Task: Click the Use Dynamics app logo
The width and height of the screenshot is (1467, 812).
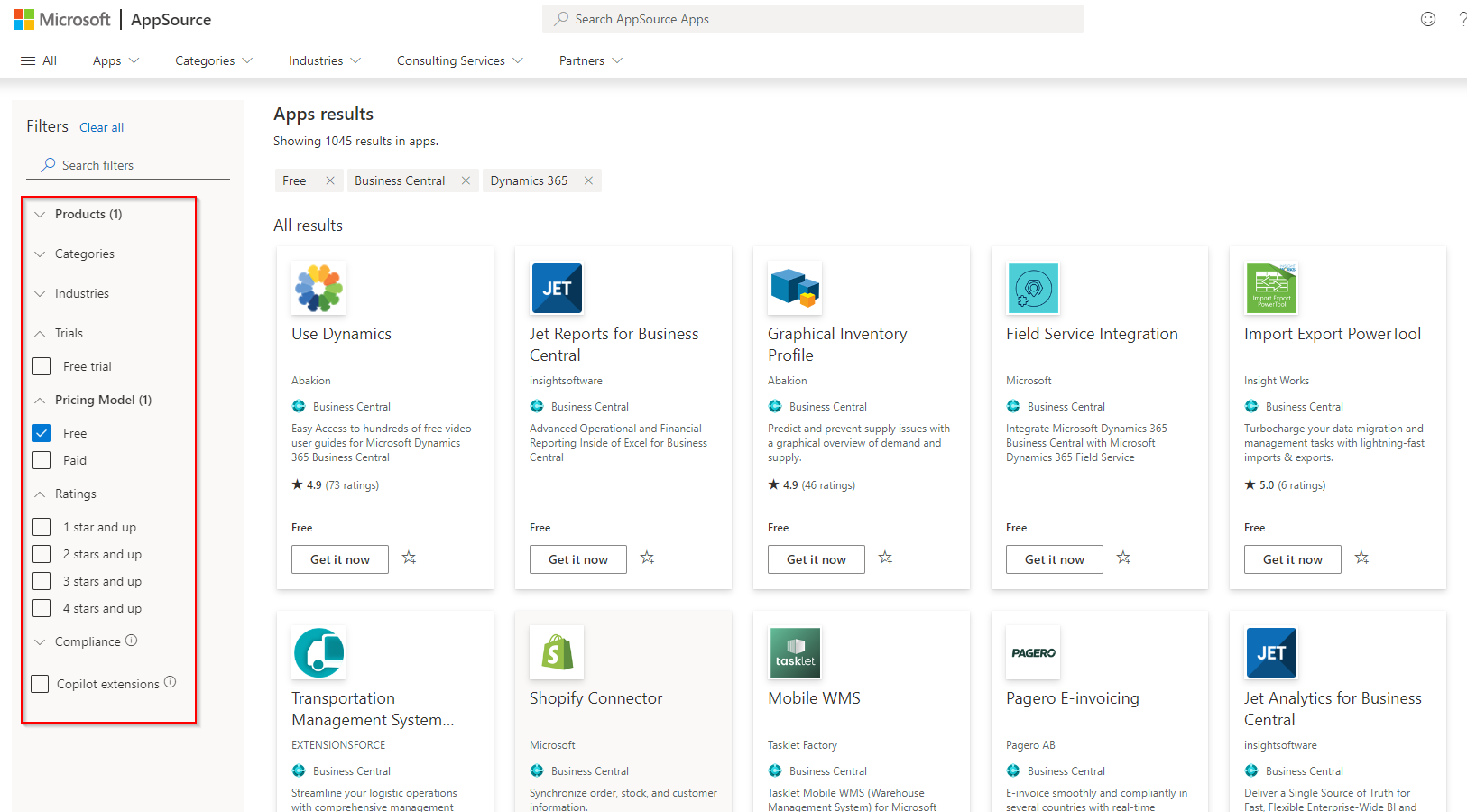Action: tap(318, 289)
